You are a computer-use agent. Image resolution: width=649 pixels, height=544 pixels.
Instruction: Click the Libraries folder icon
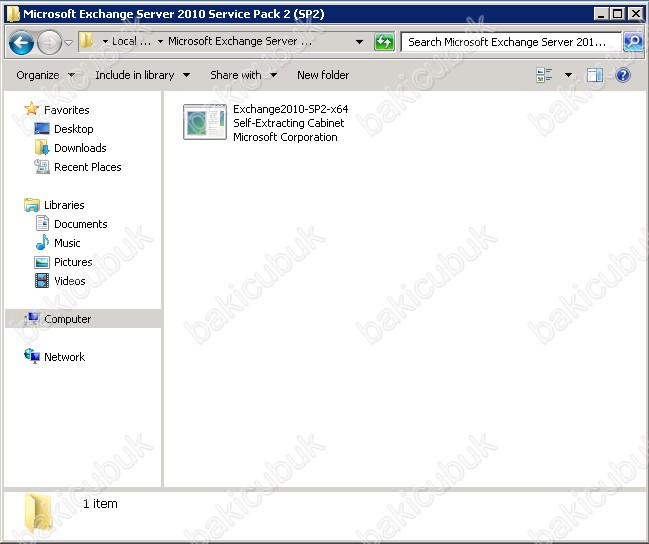pos(32,205)
